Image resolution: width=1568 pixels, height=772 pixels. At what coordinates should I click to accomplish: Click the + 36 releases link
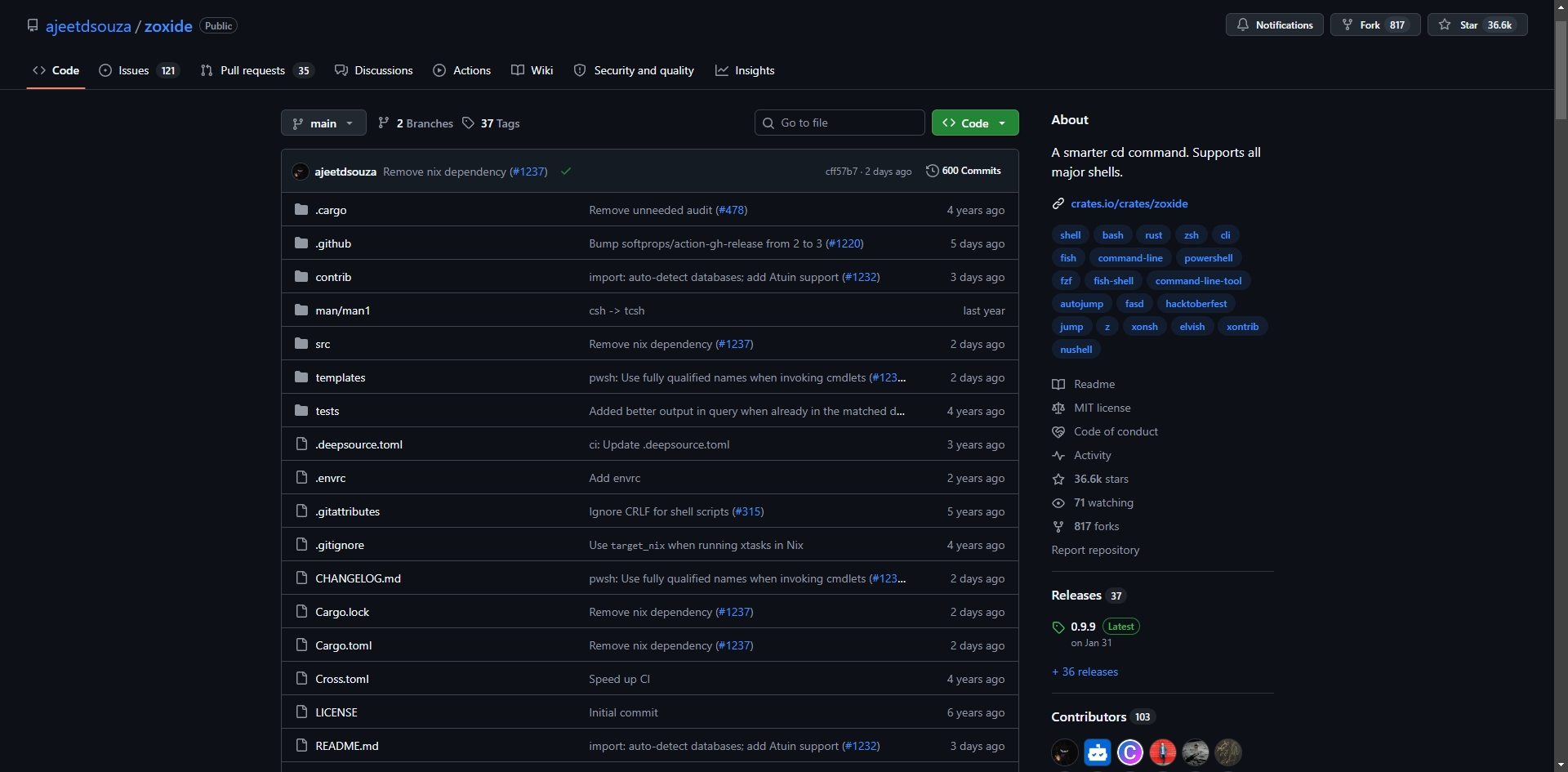point(1085,672)
